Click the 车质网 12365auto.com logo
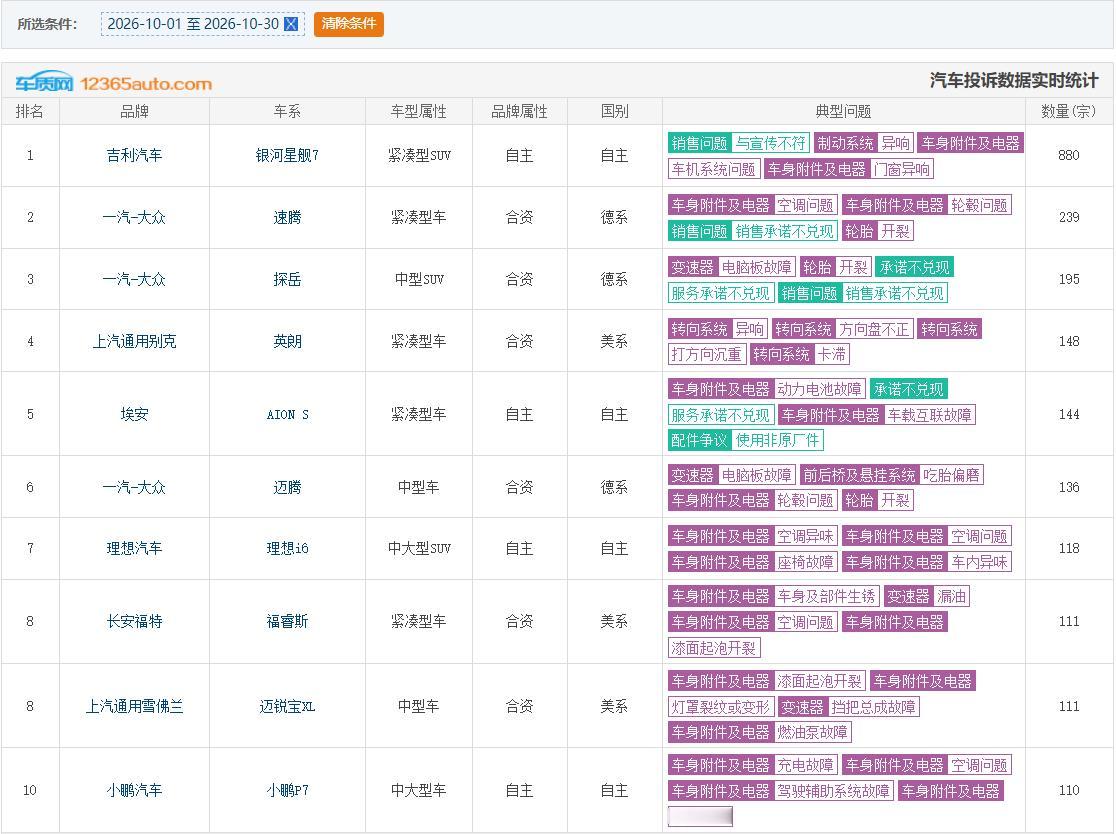Viewport: 1116px width, 834px height. point(114,83)
